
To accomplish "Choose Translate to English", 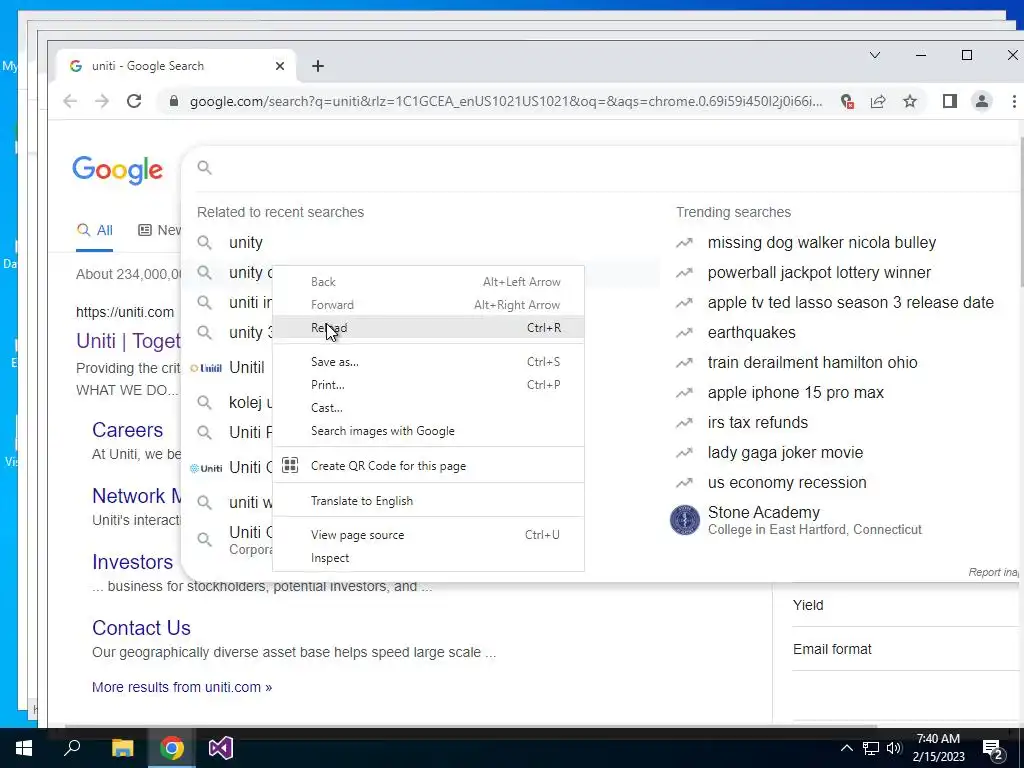I will [428, 500].
